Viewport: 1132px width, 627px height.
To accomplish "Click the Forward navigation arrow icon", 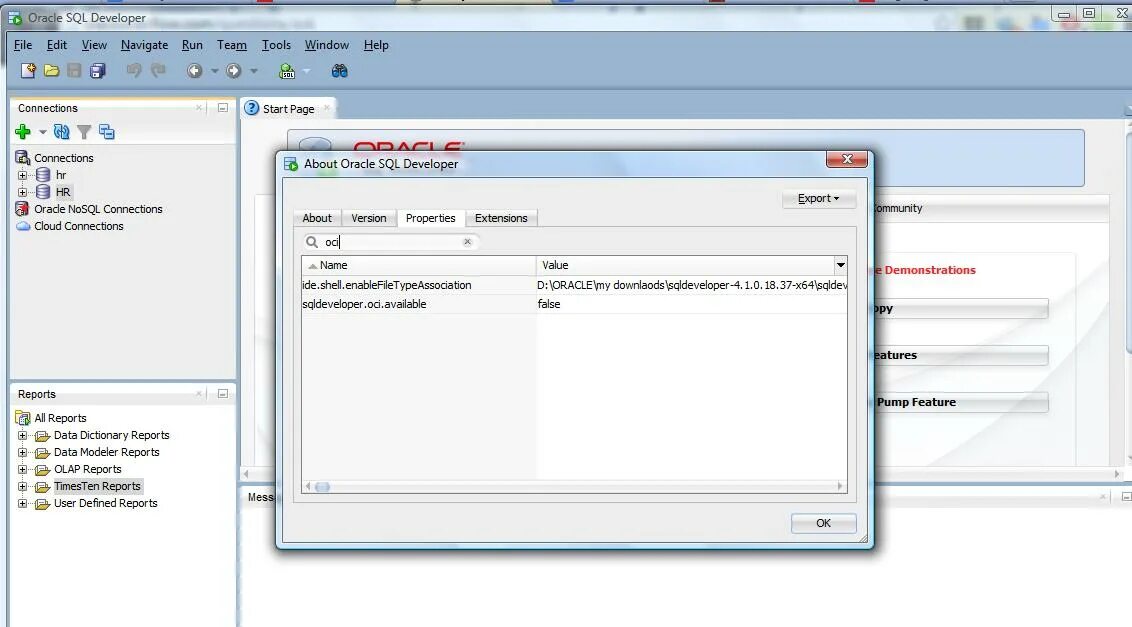I will (233, 71).
